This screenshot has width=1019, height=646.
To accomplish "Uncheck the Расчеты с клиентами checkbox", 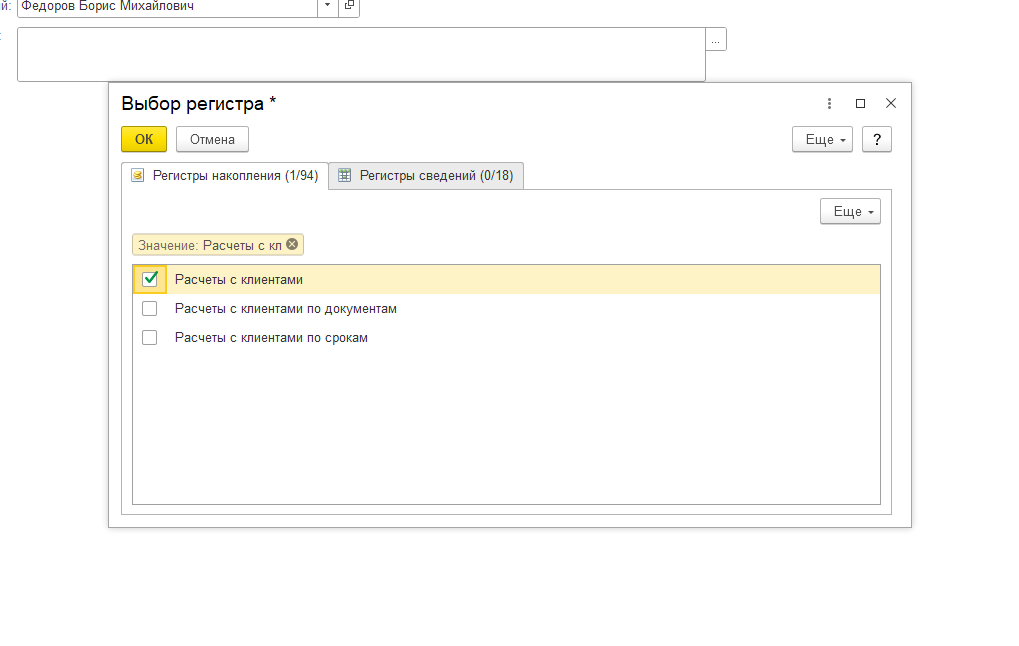I will tap(150, 279).
